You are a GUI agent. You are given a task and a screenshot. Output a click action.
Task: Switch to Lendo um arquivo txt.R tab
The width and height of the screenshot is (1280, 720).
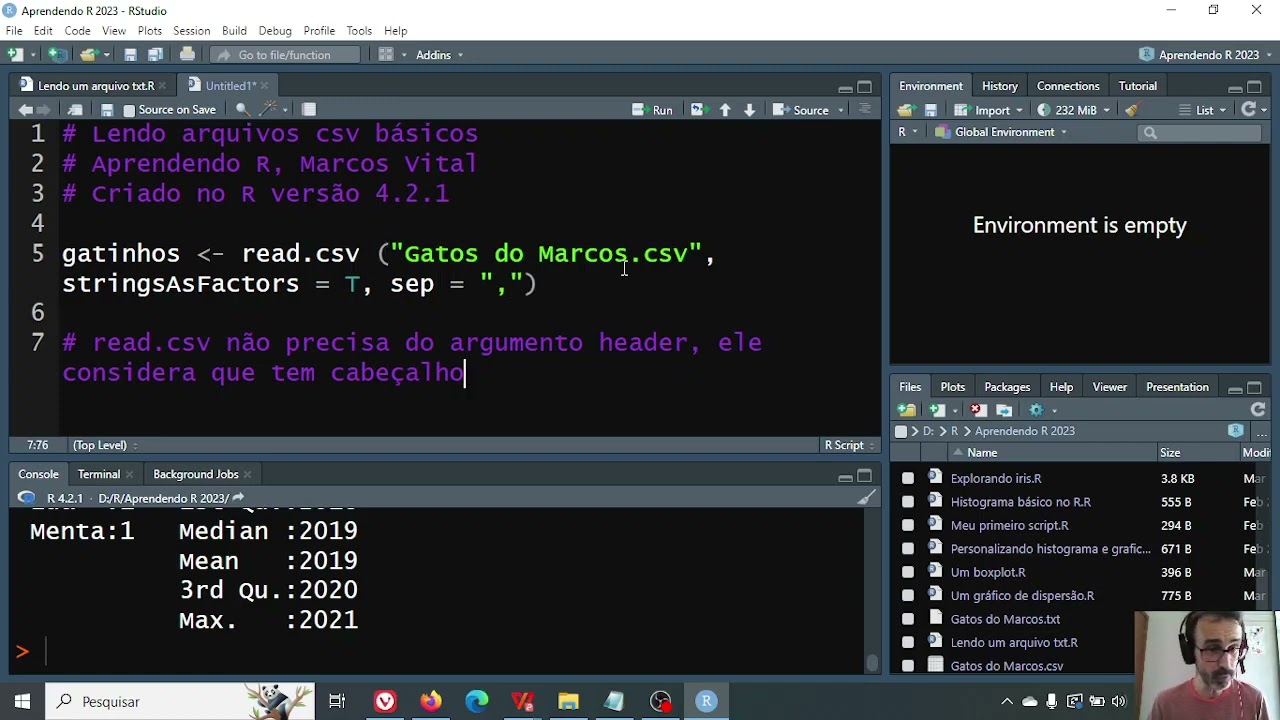pos(96,86)
